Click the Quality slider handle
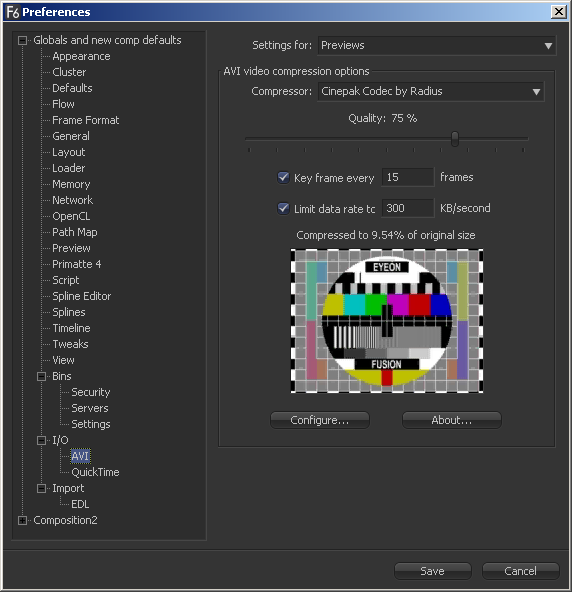Image resolution: width=572 pixels, height=592 pixels. [455, 139]
